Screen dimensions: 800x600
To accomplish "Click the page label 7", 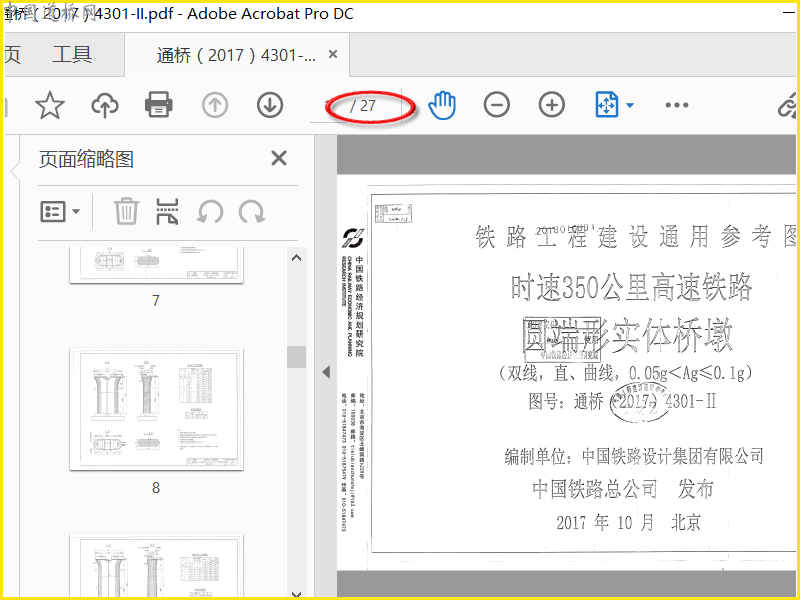I will tap(156, 301).
